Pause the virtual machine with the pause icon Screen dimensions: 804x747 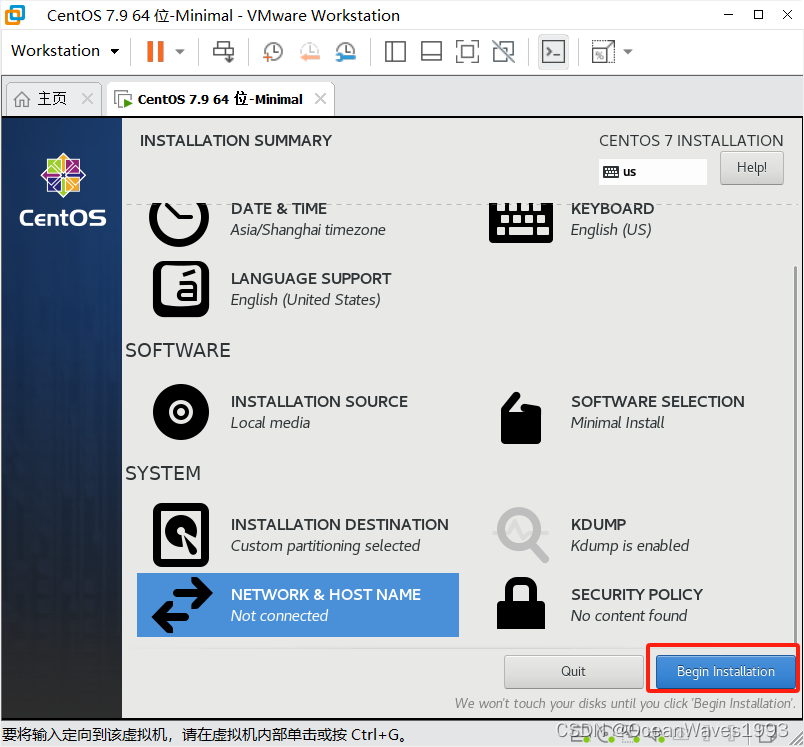(x=155, y=51)
